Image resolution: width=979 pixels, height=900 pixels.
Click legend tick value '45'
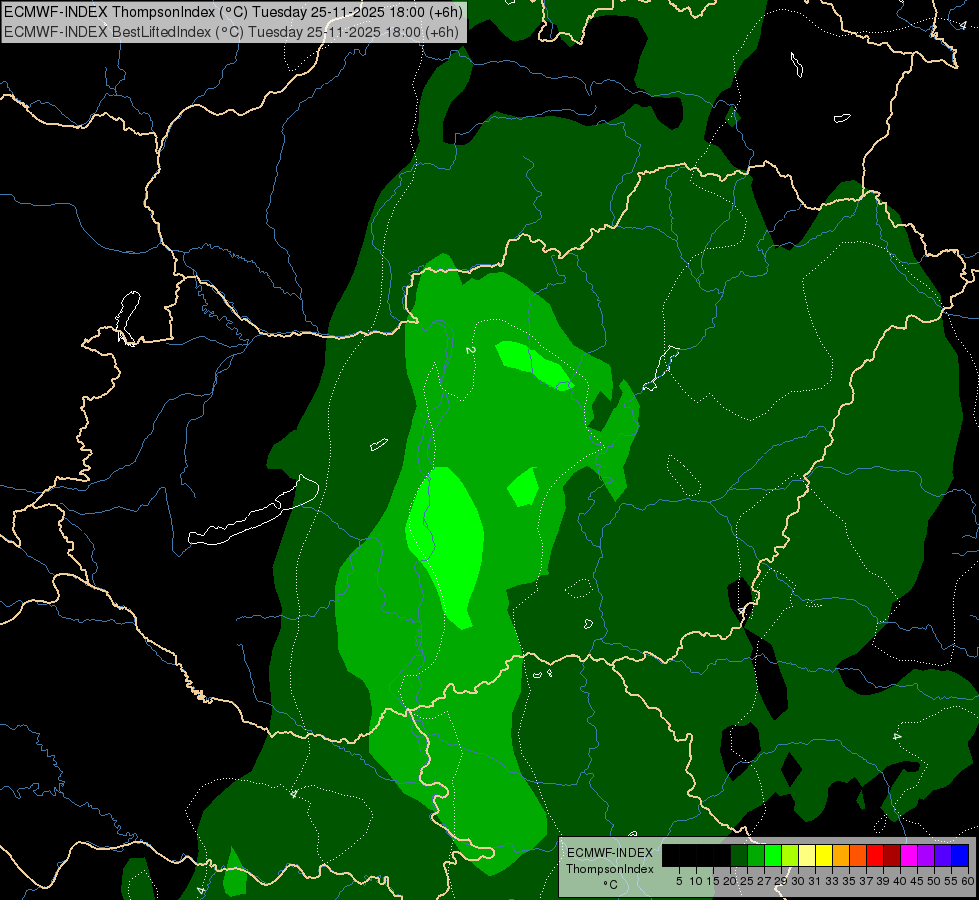point(917,881)
